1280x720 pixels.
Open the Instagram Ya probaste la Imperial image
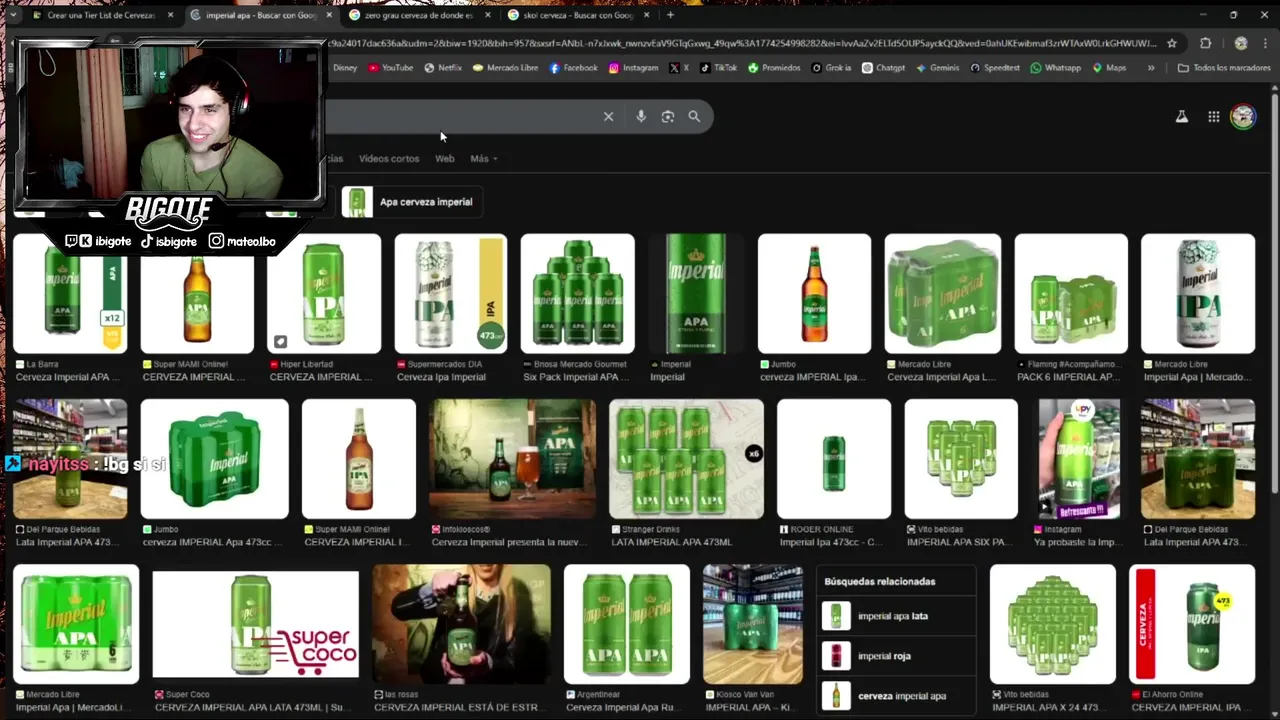coord(1080,459)
